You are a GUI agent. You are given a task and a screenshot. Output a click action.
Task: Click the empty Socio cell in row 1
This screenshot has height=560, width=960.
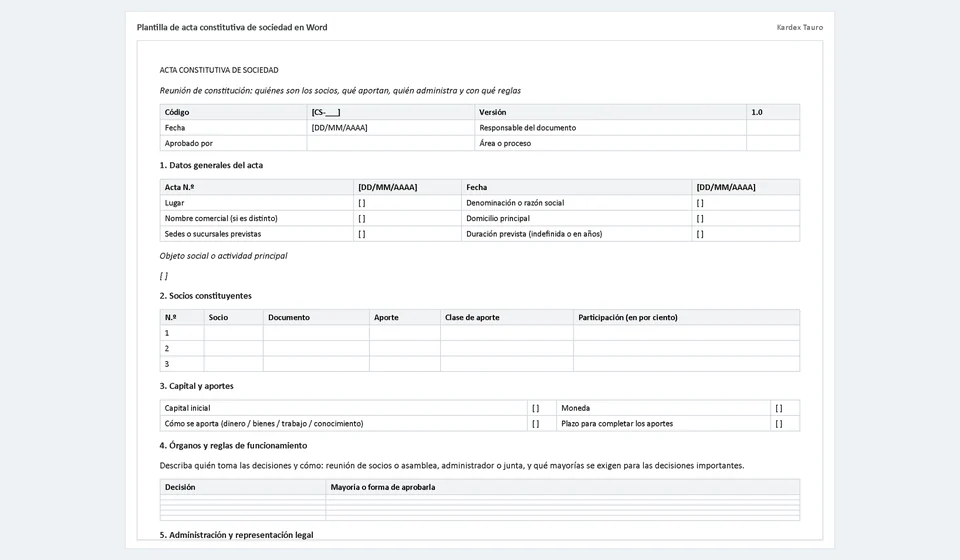pyautogui.click(x=233, y=333)
